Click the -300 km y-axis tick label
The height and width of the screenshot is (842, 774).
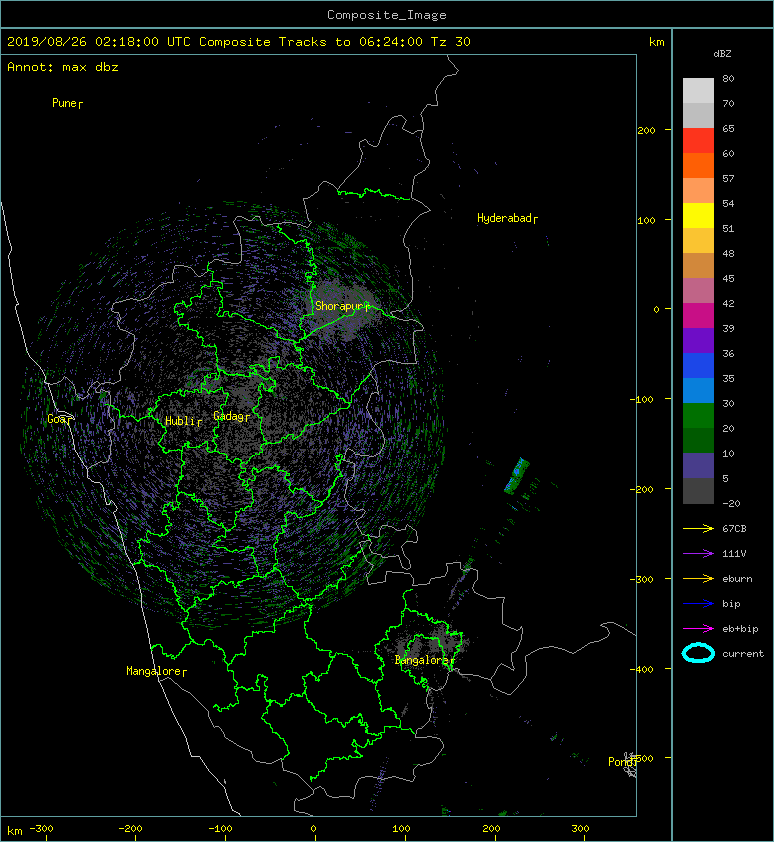pyautogui.click(x=641, y=579)
